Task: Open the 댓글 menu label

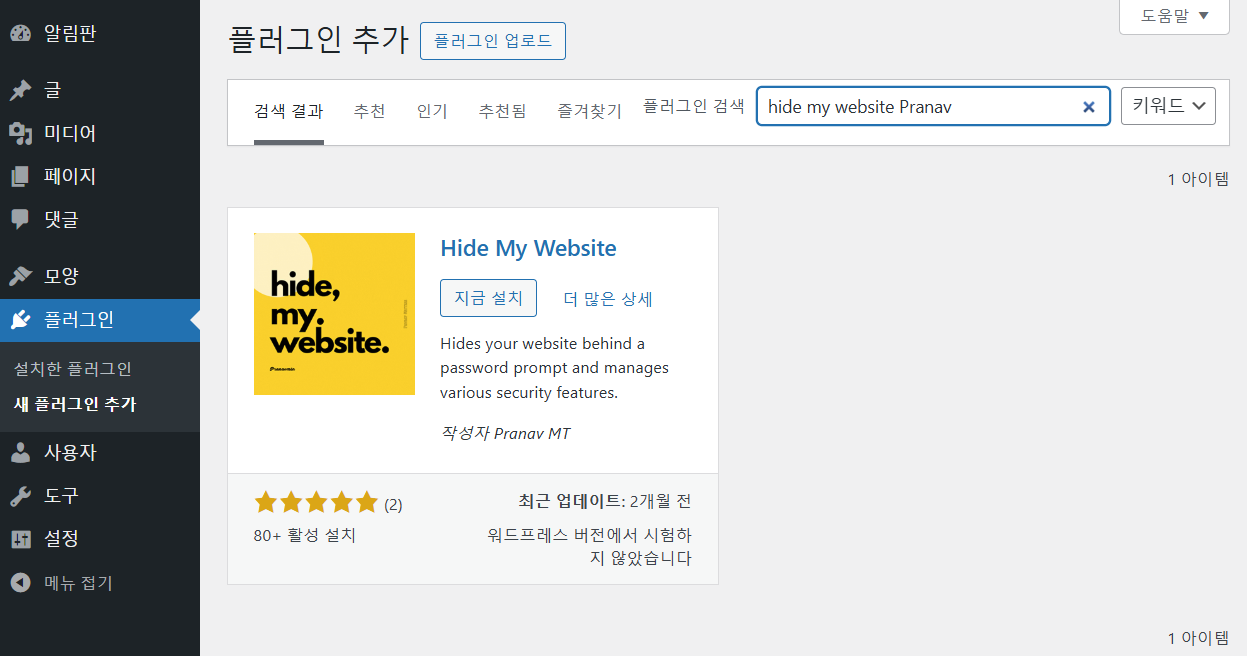Action: (61, 219)
